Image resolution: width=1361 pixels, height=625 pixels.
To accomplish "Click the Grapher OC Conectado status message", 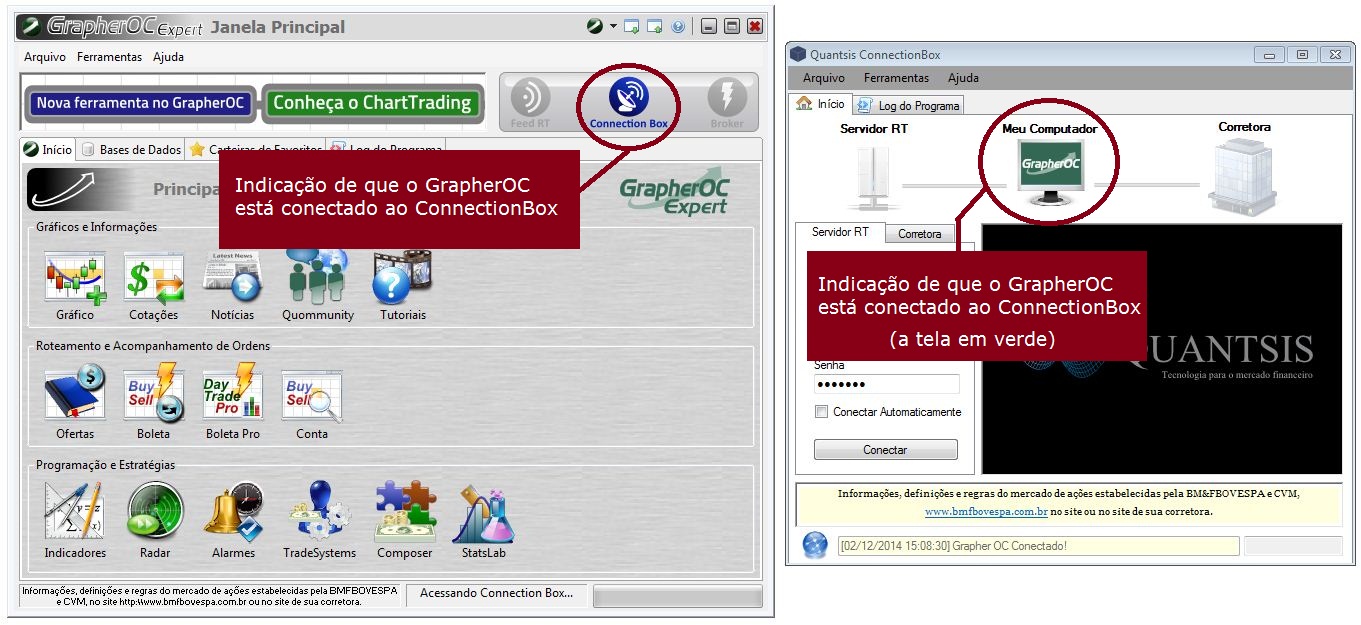I will 1038,546.
